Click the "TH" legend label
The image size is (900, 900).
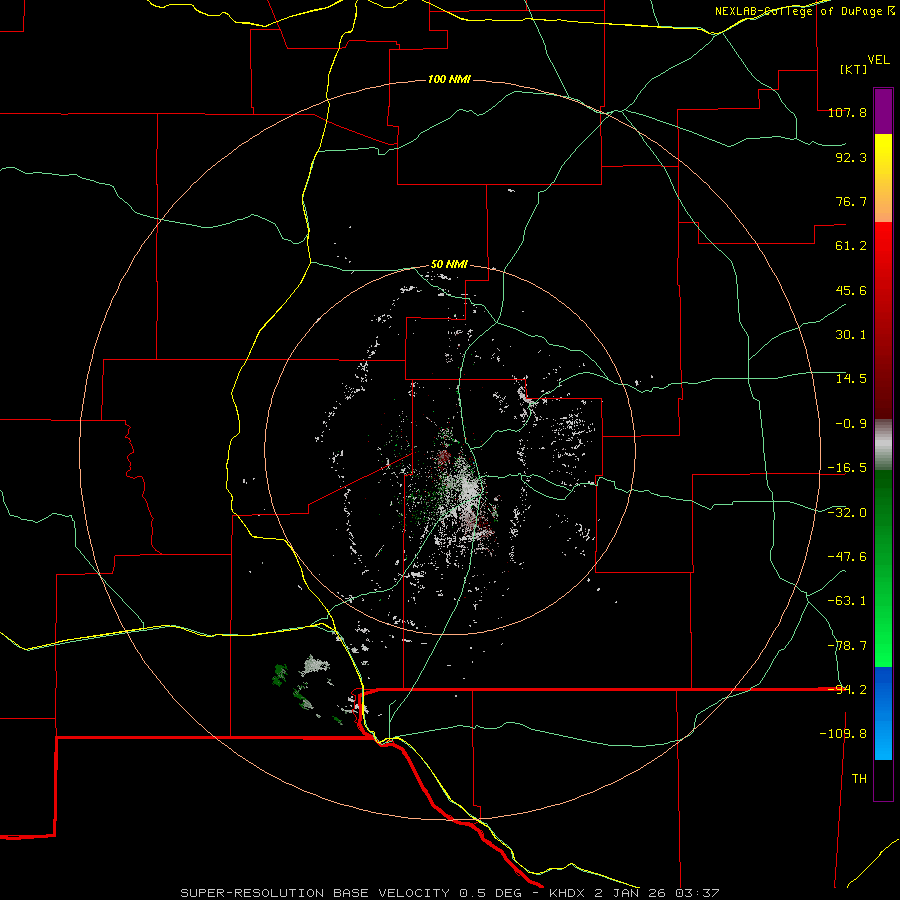859,779
